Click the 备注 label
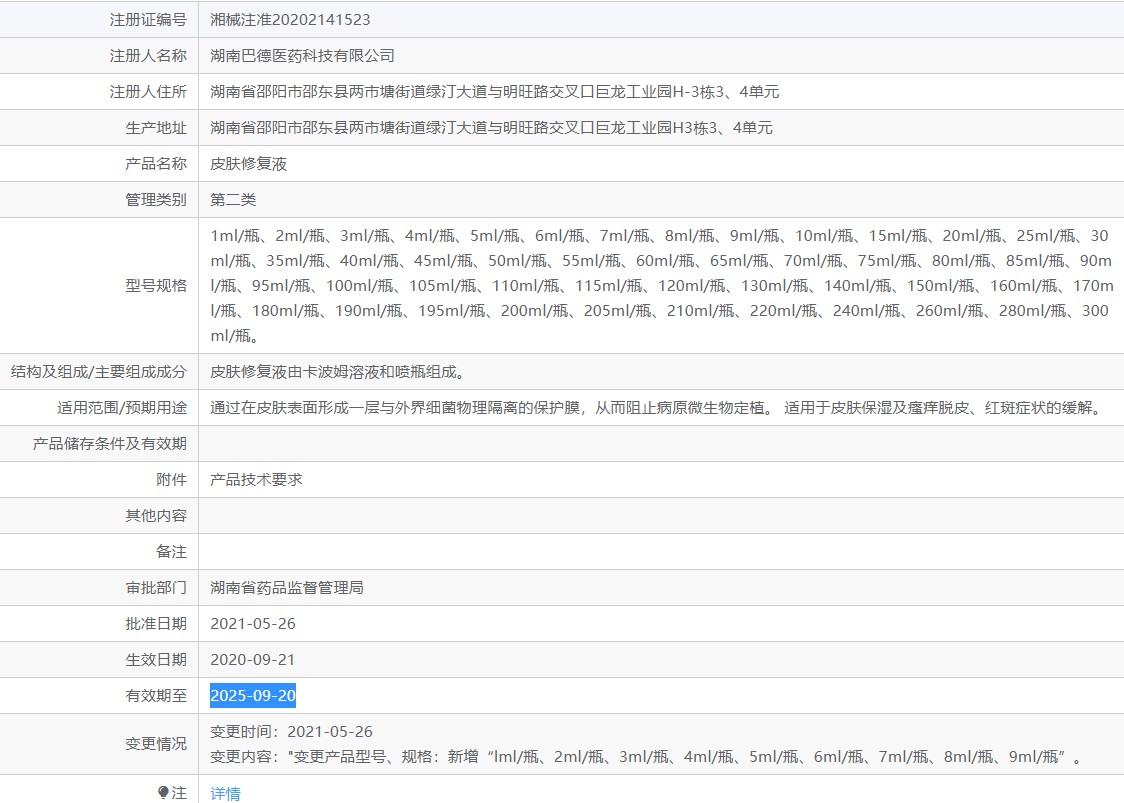 pyautogui.click(x=171, y=551)
